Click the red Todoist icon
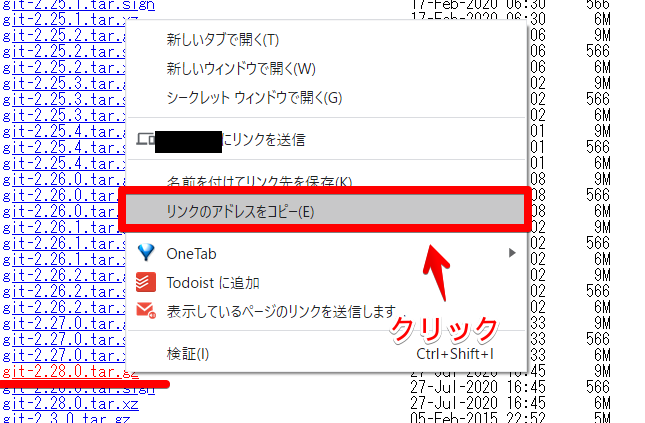This screenshot has width=645, height=423. [x=146, y=282]
